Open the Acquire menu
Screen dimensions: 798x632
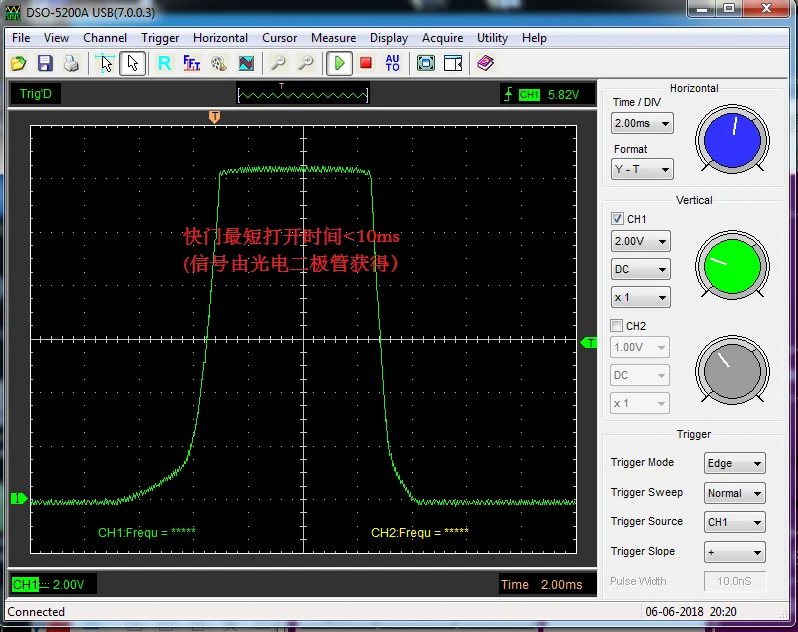click(442, 38)
